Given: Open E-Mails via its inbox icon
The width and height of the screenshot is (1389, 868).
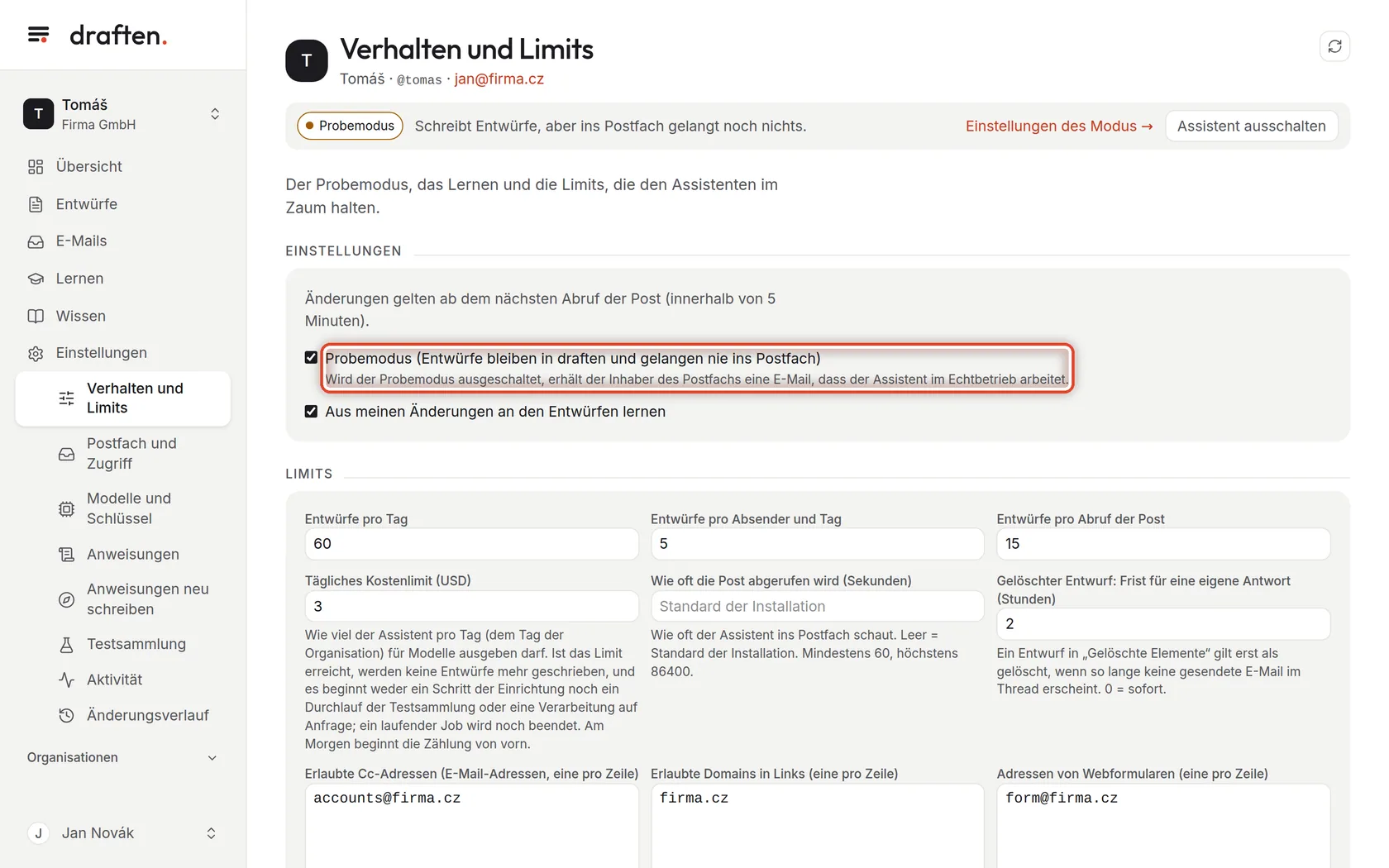Looking at the screenshot, I should point(36,241).
